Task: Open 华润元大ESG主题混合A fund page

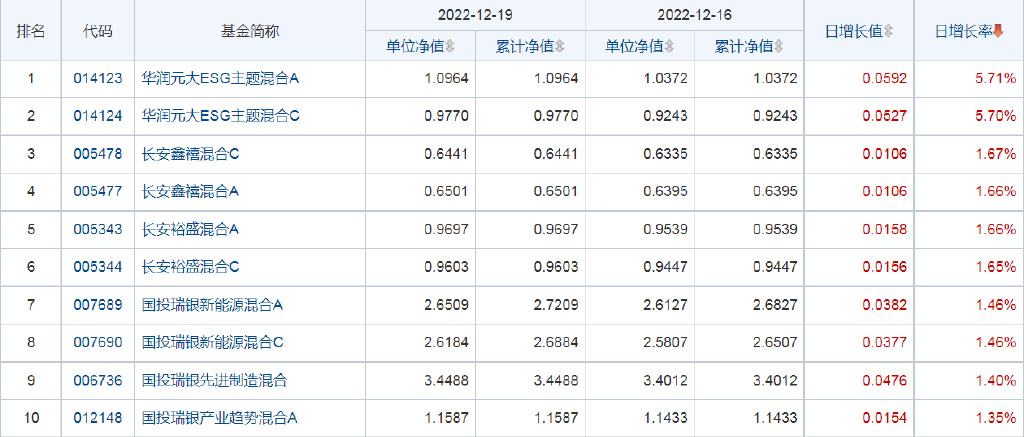Action: [x=220, y=79]
